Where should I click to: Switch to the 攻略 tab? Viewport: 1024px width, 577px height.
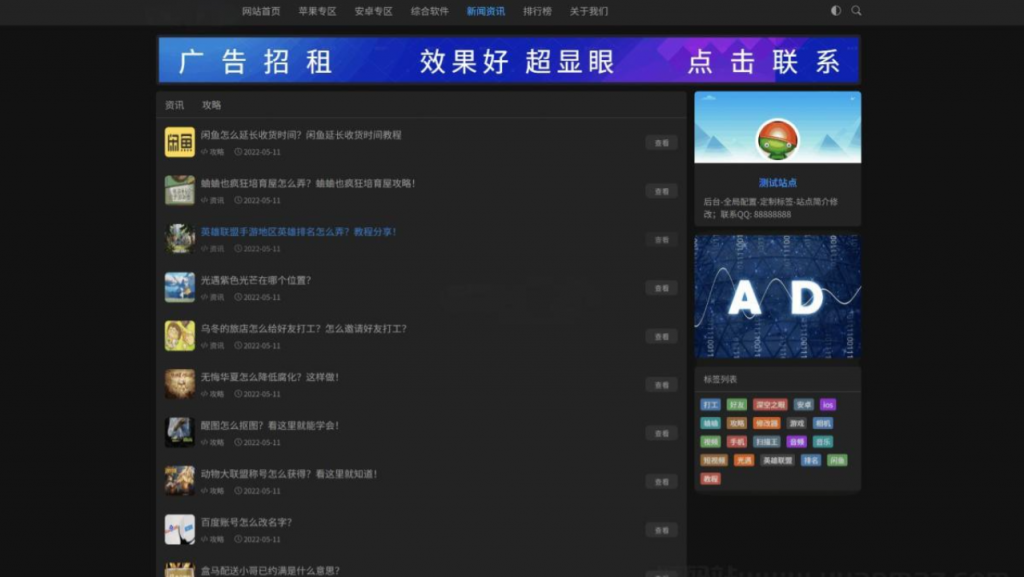(x=210, y=104)
